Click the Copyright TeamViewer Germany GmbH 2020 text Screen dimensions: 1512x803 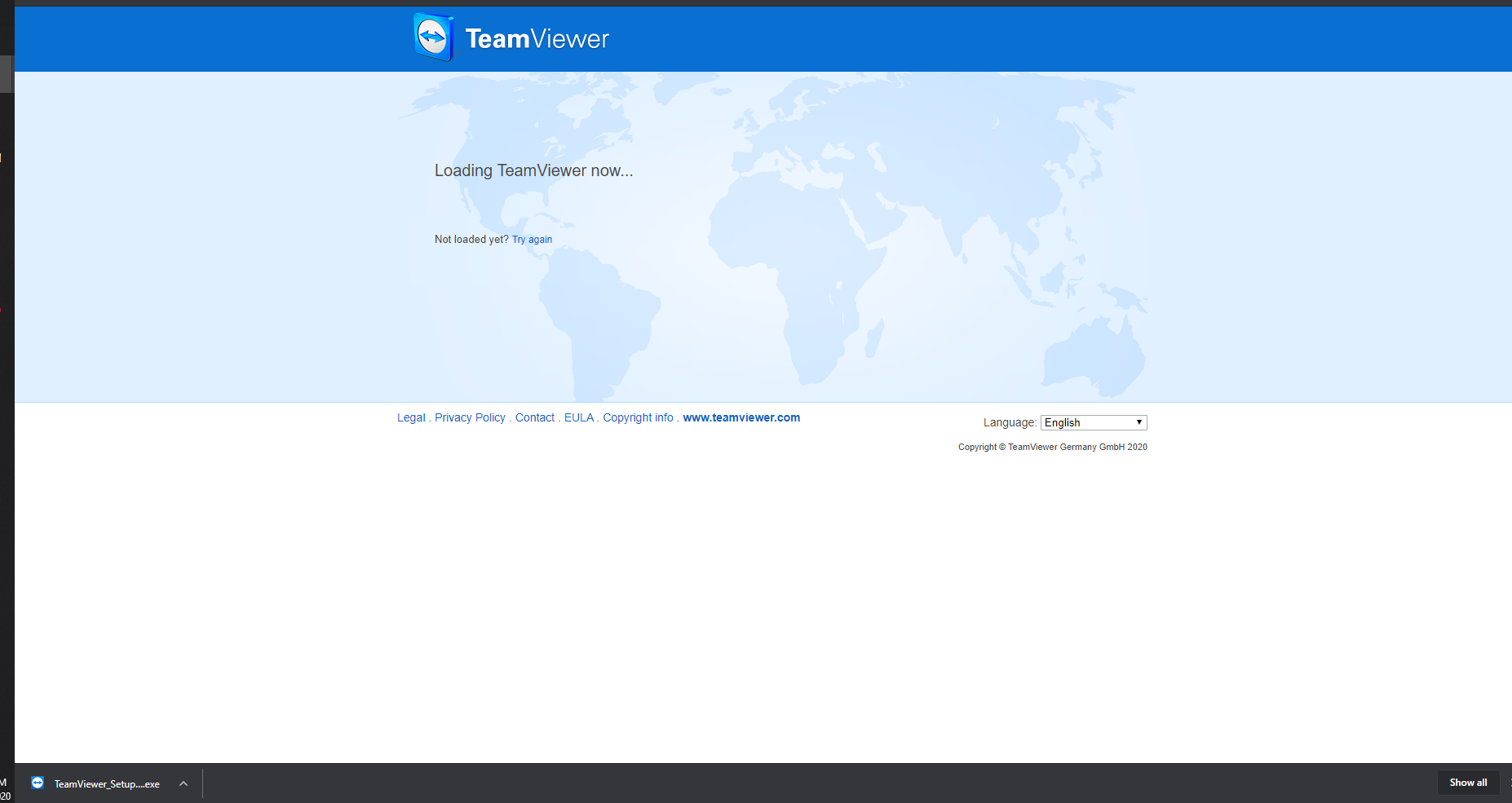pyautogui.click(x=1053, y=447)
